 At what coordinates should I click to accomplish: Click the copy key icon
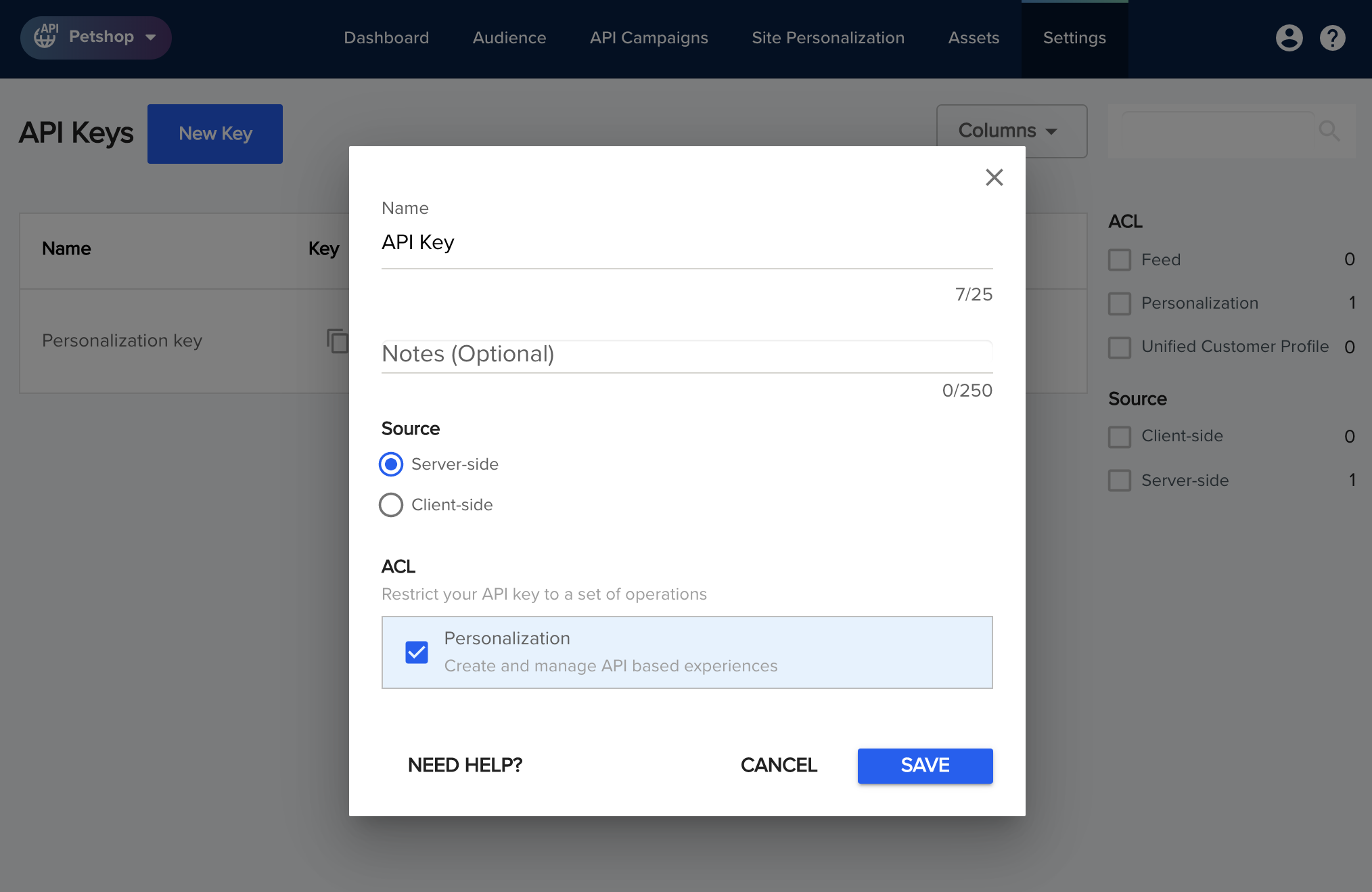[337, 340]
